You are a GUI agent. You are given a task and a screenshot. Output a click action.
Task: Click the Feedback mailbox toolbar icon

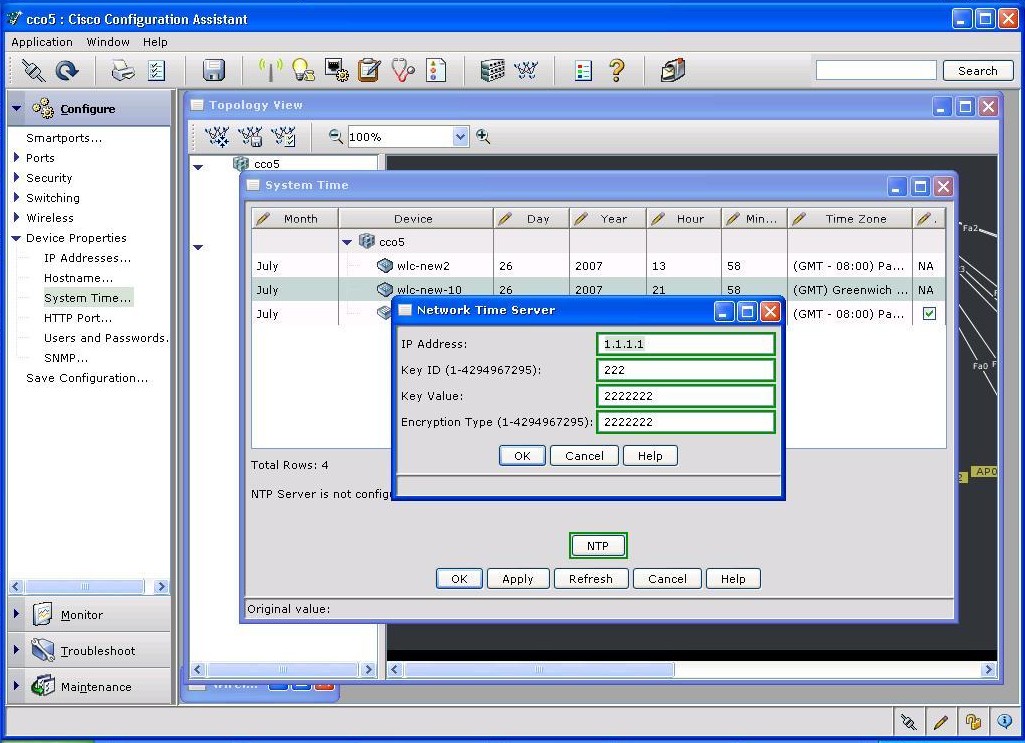[673, 70]
